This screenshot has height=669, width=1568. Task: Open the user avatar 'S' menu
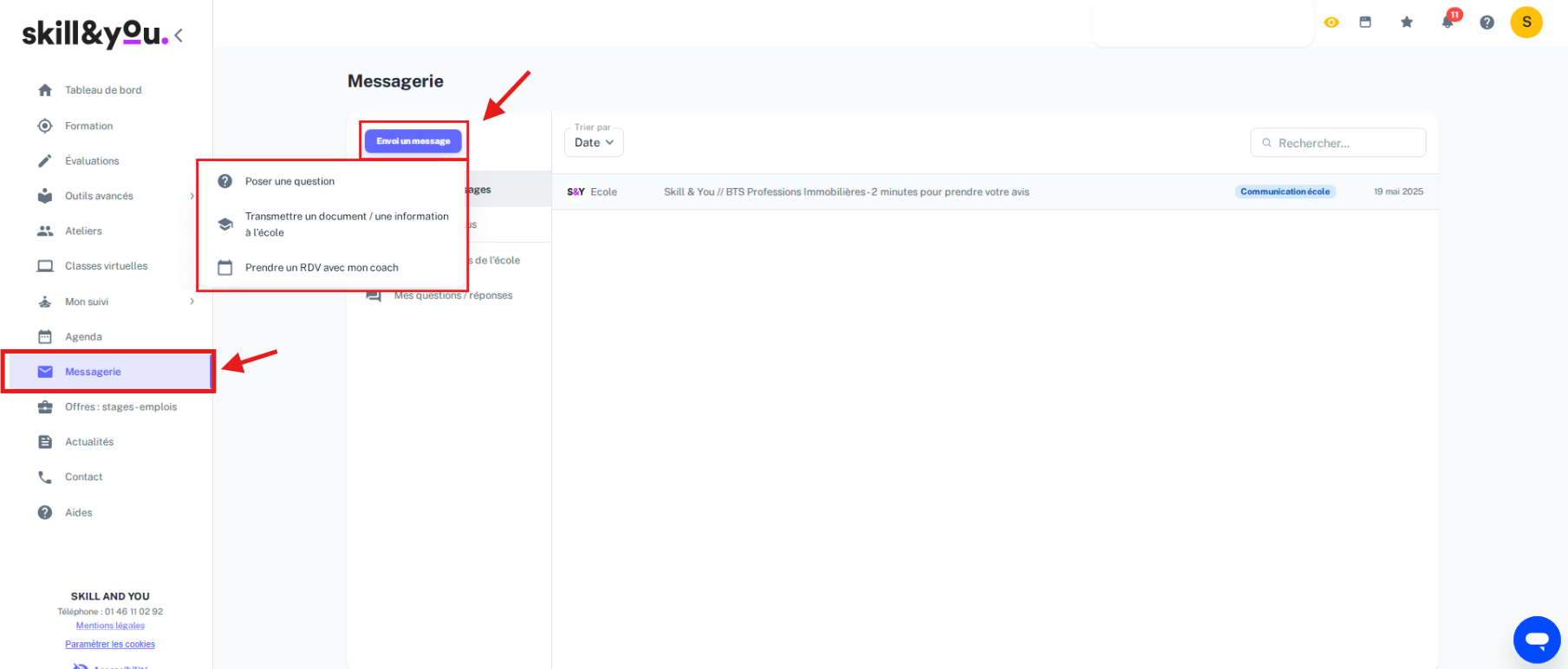[1526, 23]
